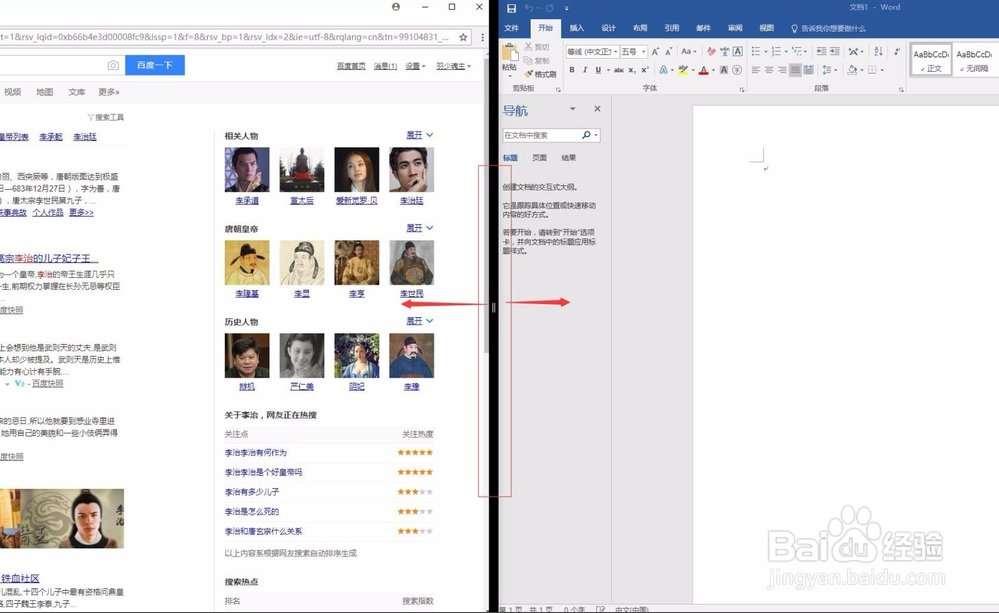Justify text in Word
The image size is (999, 613).
tap(795, 70)
